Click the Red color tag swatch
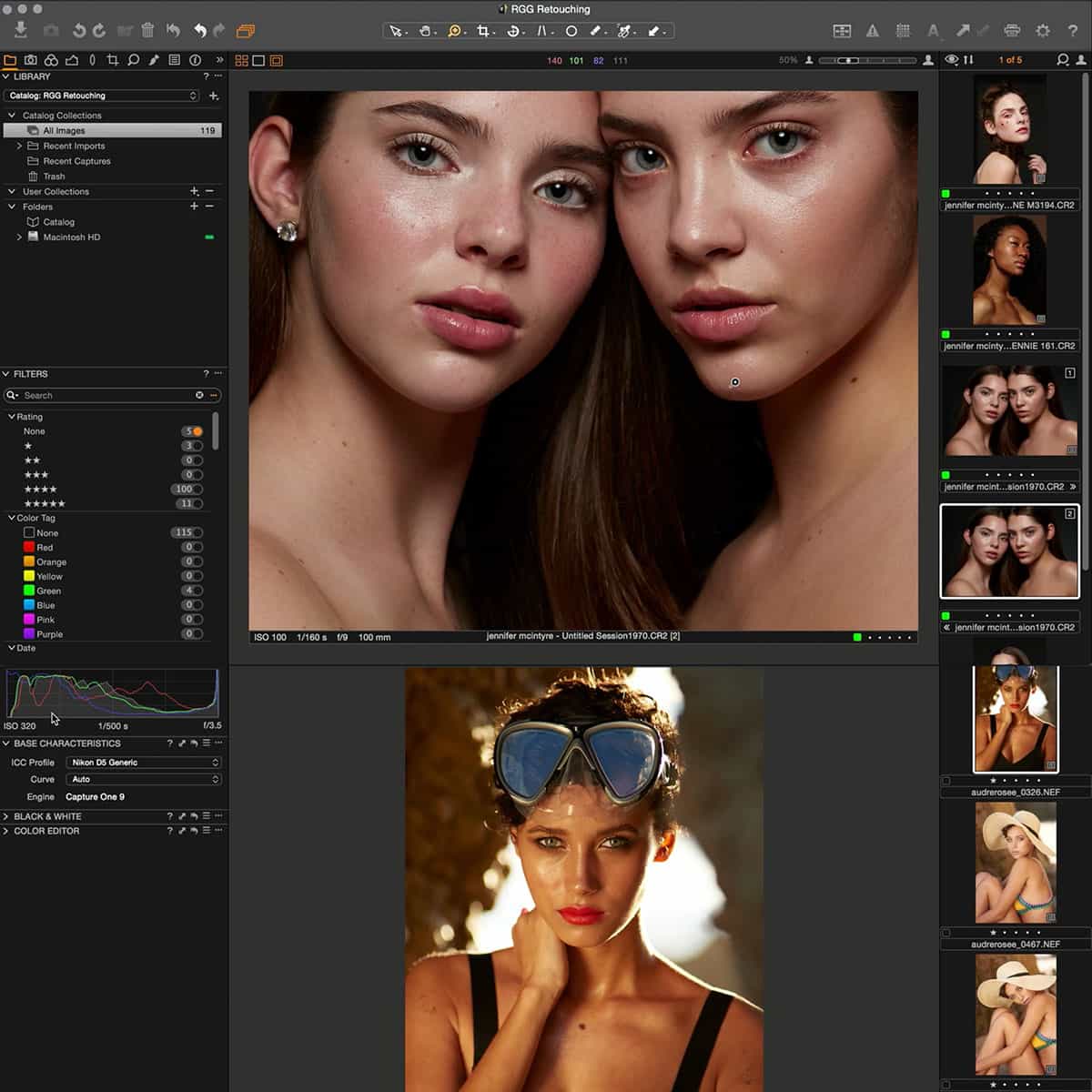This screenshot has width=1092, height=1092. pyautogui.click(x=28, y=547)
